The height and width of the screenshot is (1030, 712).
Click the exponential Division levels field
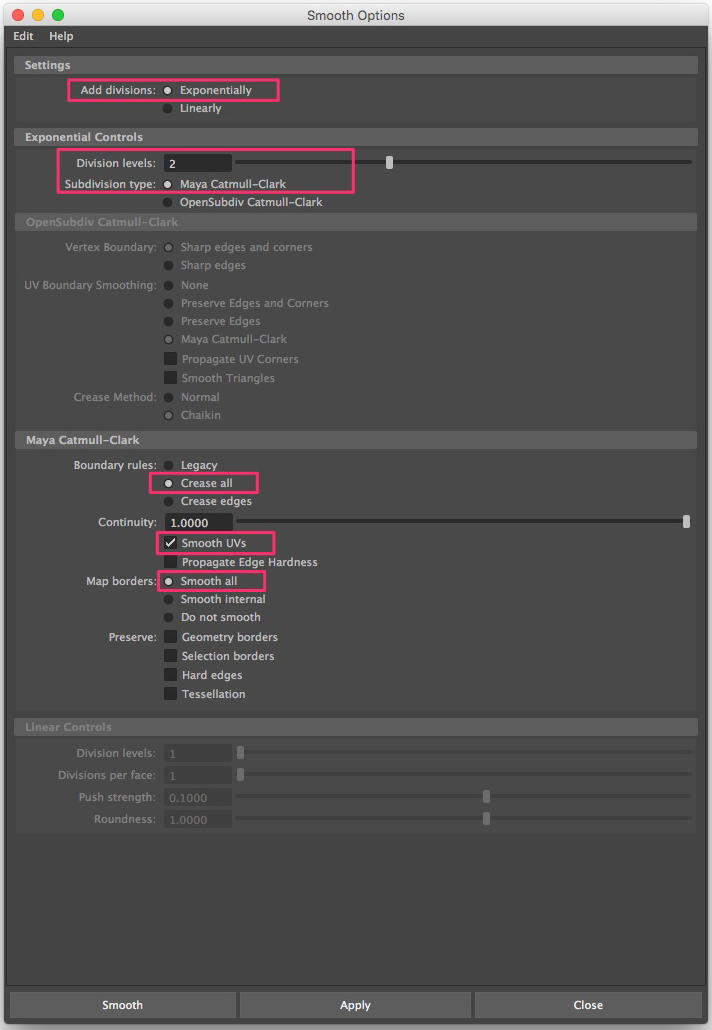(x=198, y=163)
